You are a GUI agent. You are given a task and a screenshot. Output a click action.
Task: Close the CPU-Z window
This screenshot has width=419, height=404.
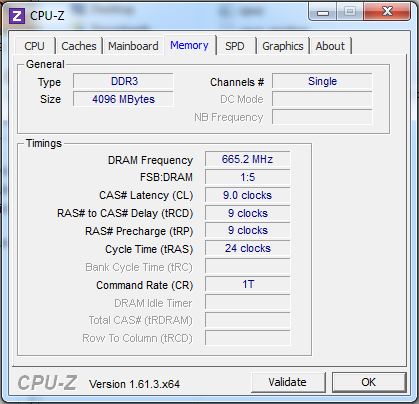[387, 12]
